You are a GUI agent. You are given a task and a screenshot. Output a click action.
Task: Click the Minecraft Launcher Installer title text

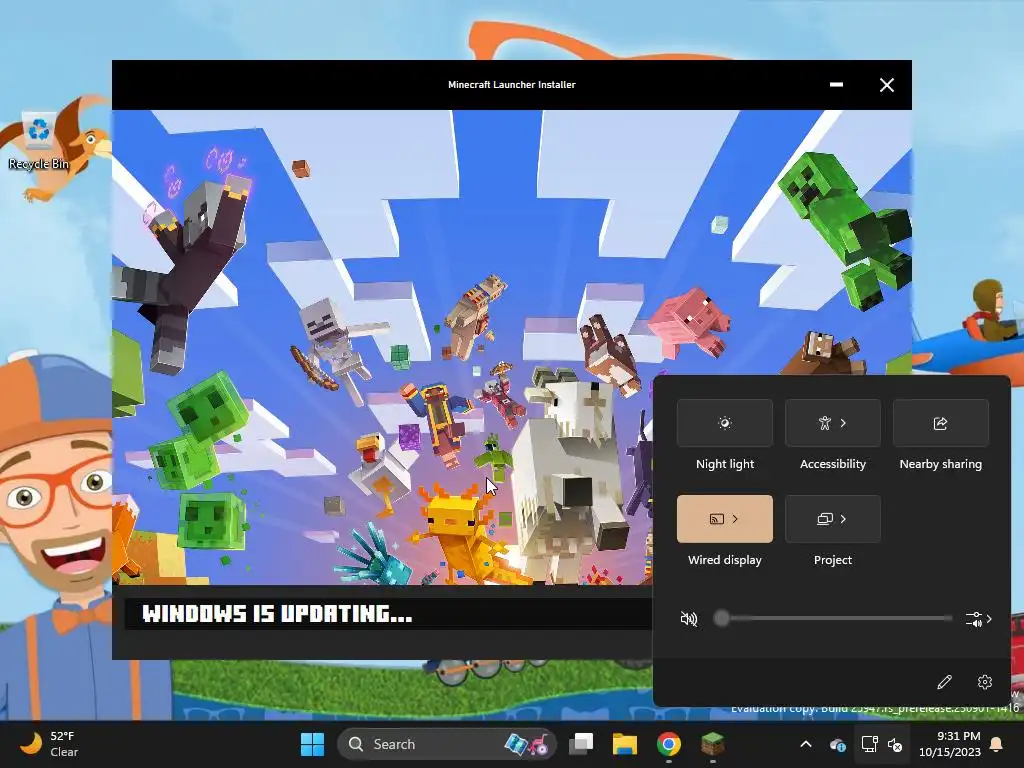tap(511, 84)
